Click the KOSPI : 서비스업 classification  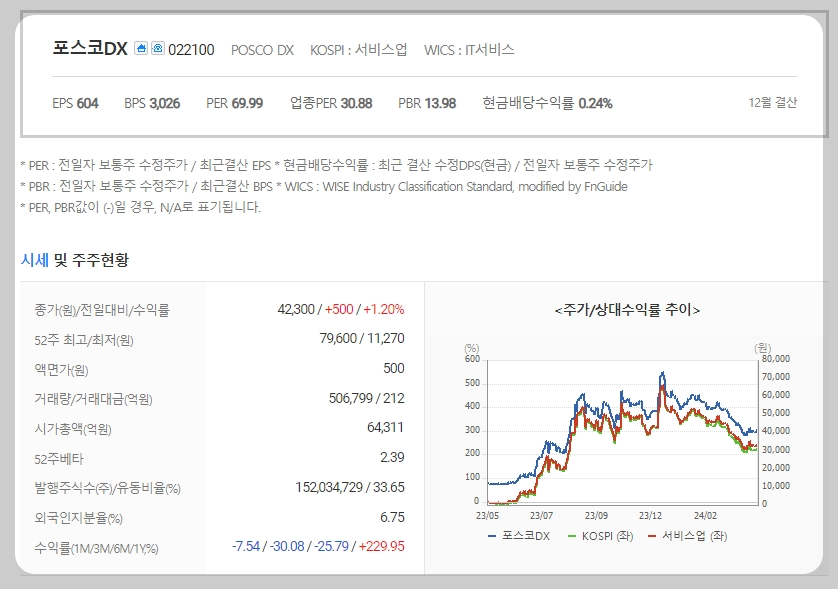(x=359, y=50)
